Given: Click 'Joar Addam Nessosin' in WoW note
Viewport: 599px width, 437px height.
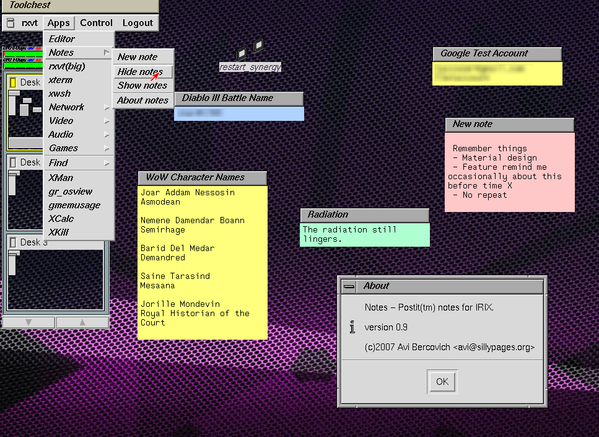Looking at the screenshot, I should coord(188,193).
